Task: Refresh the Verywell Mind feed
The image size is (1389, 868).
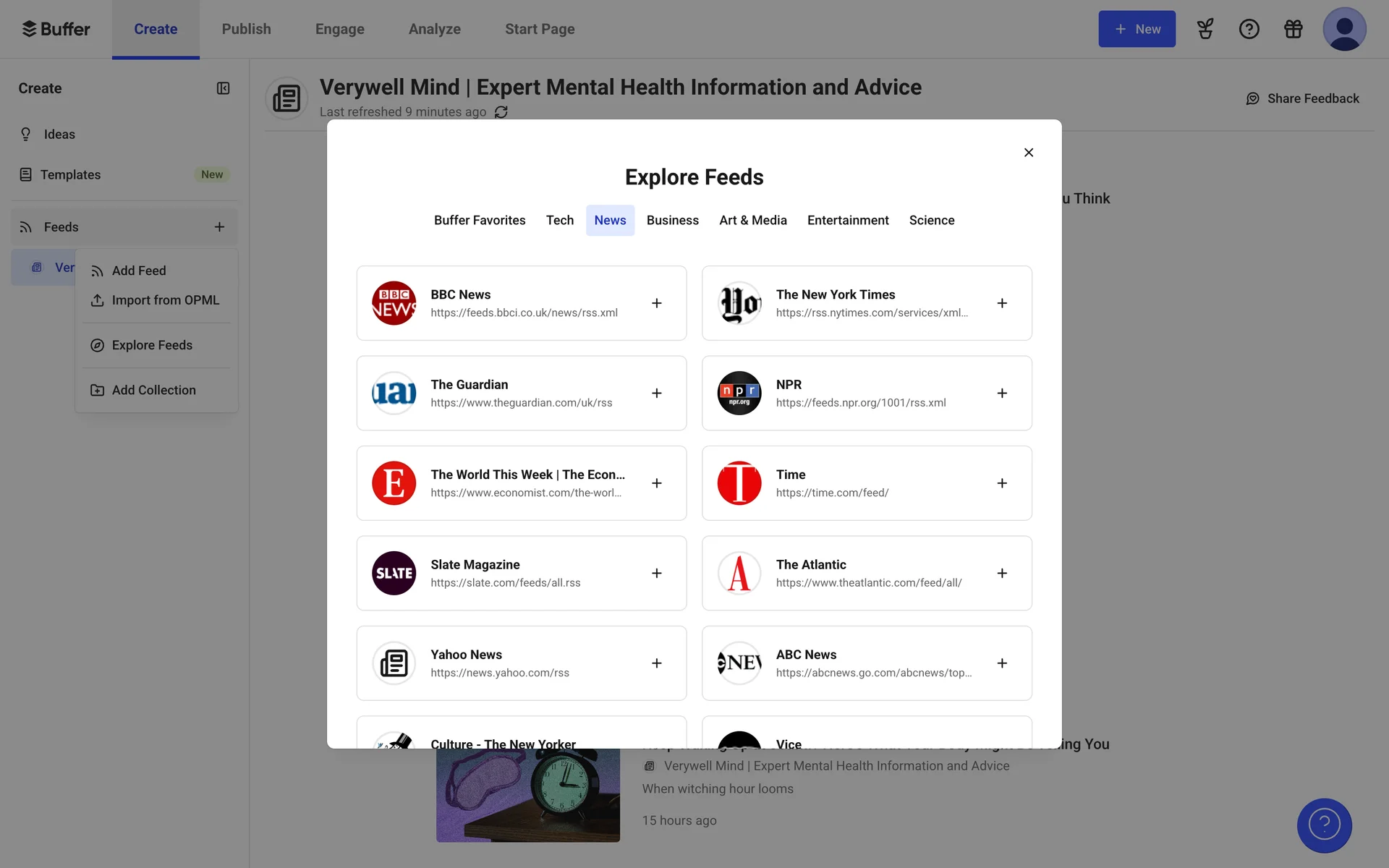Action: pos(501,112)
